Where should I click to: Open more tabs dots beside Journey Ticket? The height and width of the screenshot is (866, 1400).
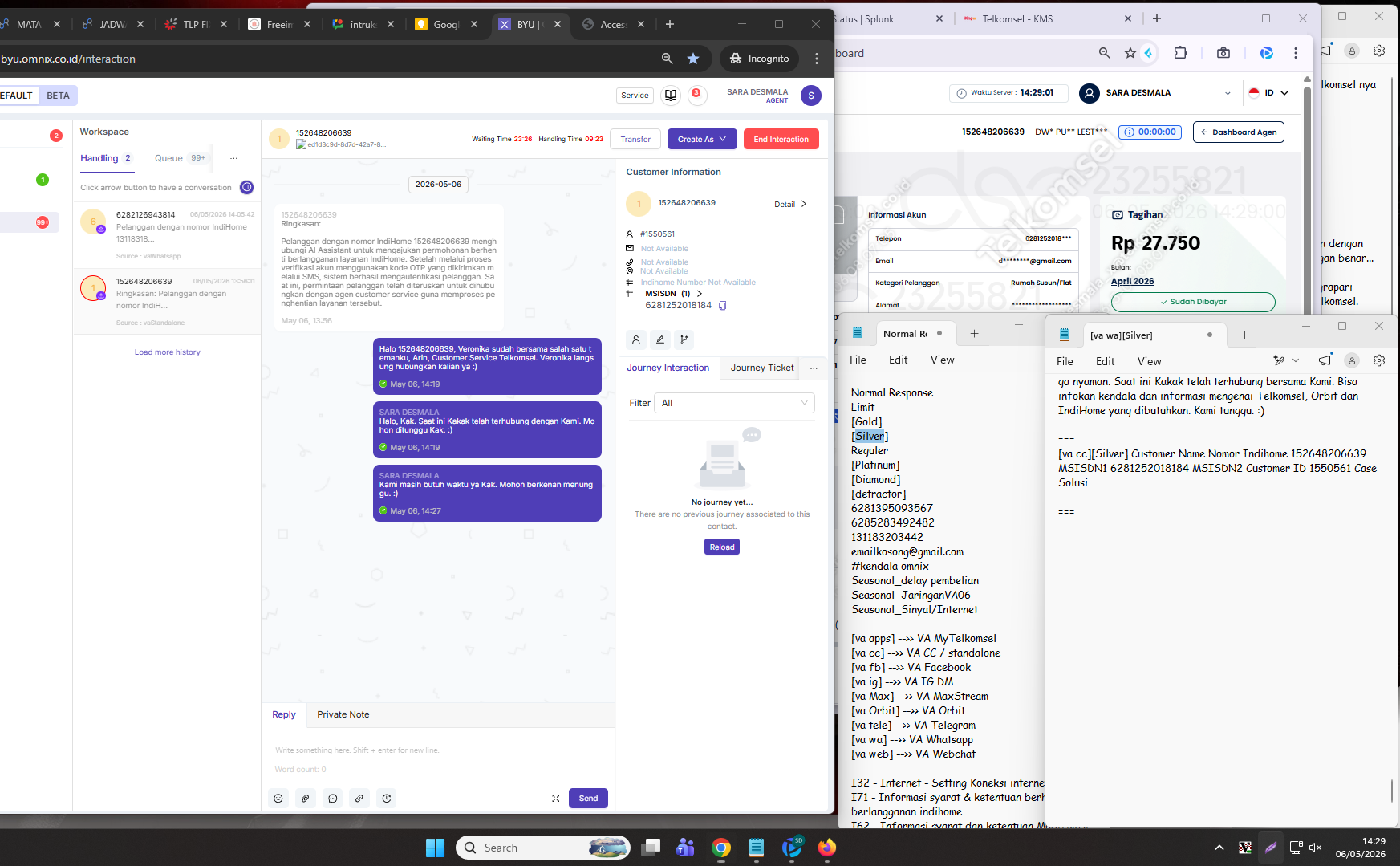click(x=814, y=368)
